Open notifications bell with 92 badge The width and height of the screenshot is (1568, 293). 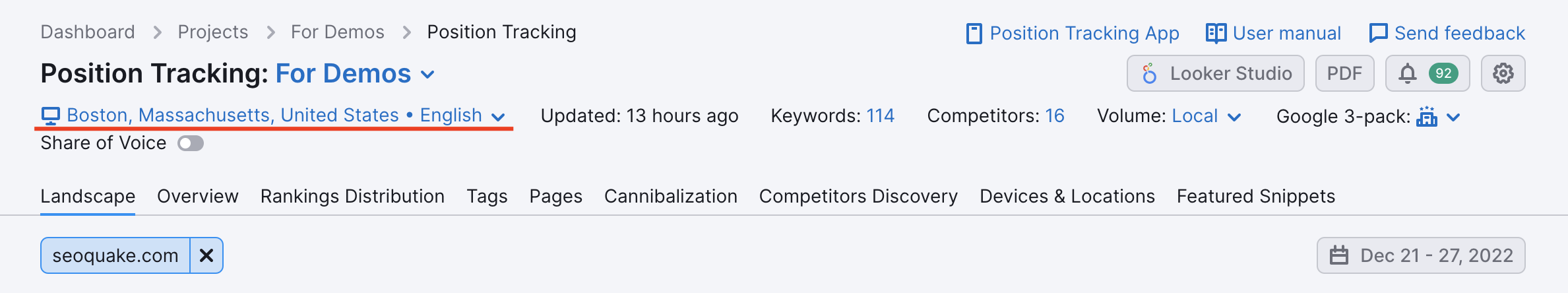point(1427,73)
